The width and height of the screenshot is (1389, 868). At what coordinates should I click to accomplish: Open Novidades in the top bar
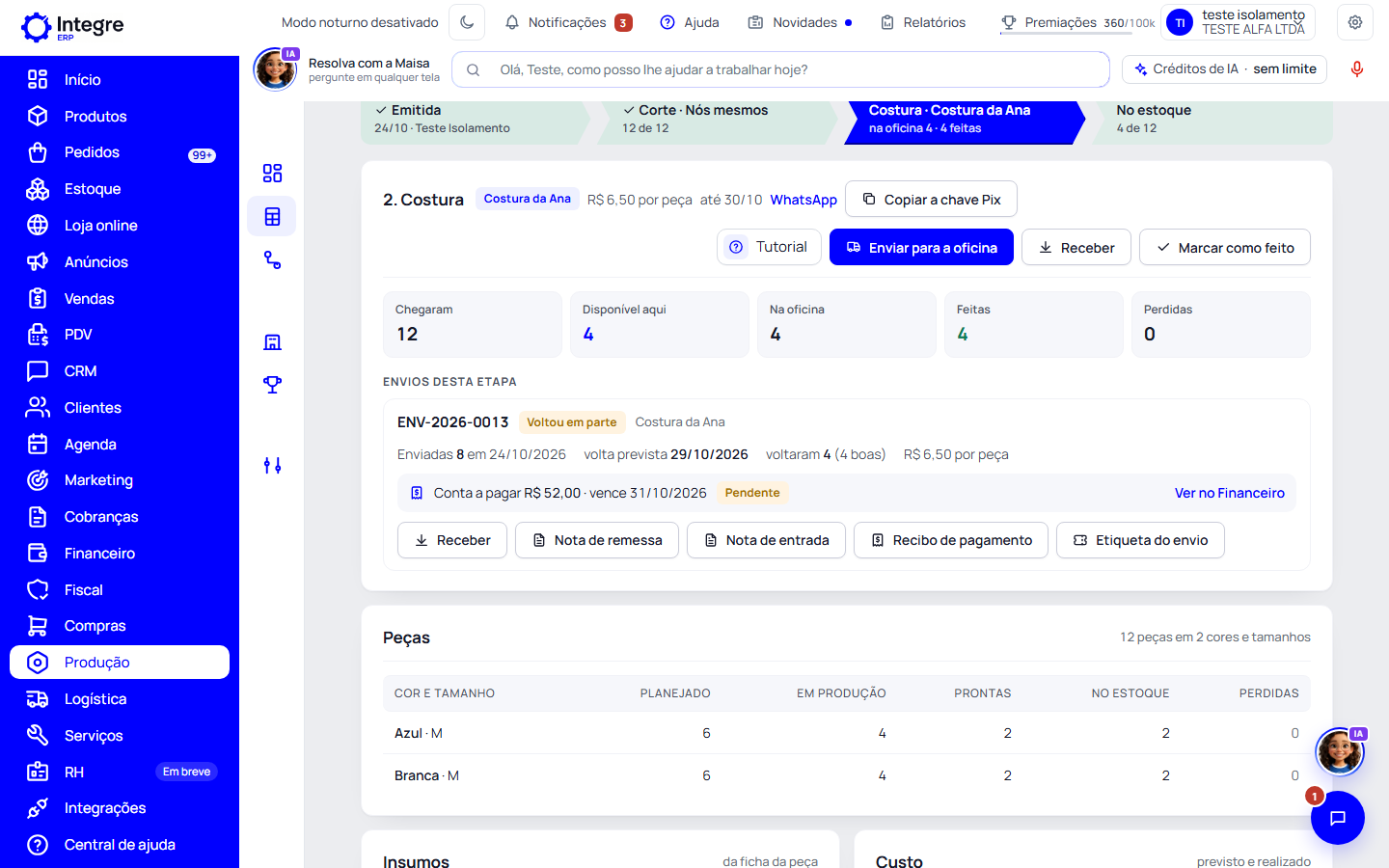[800, 22]
